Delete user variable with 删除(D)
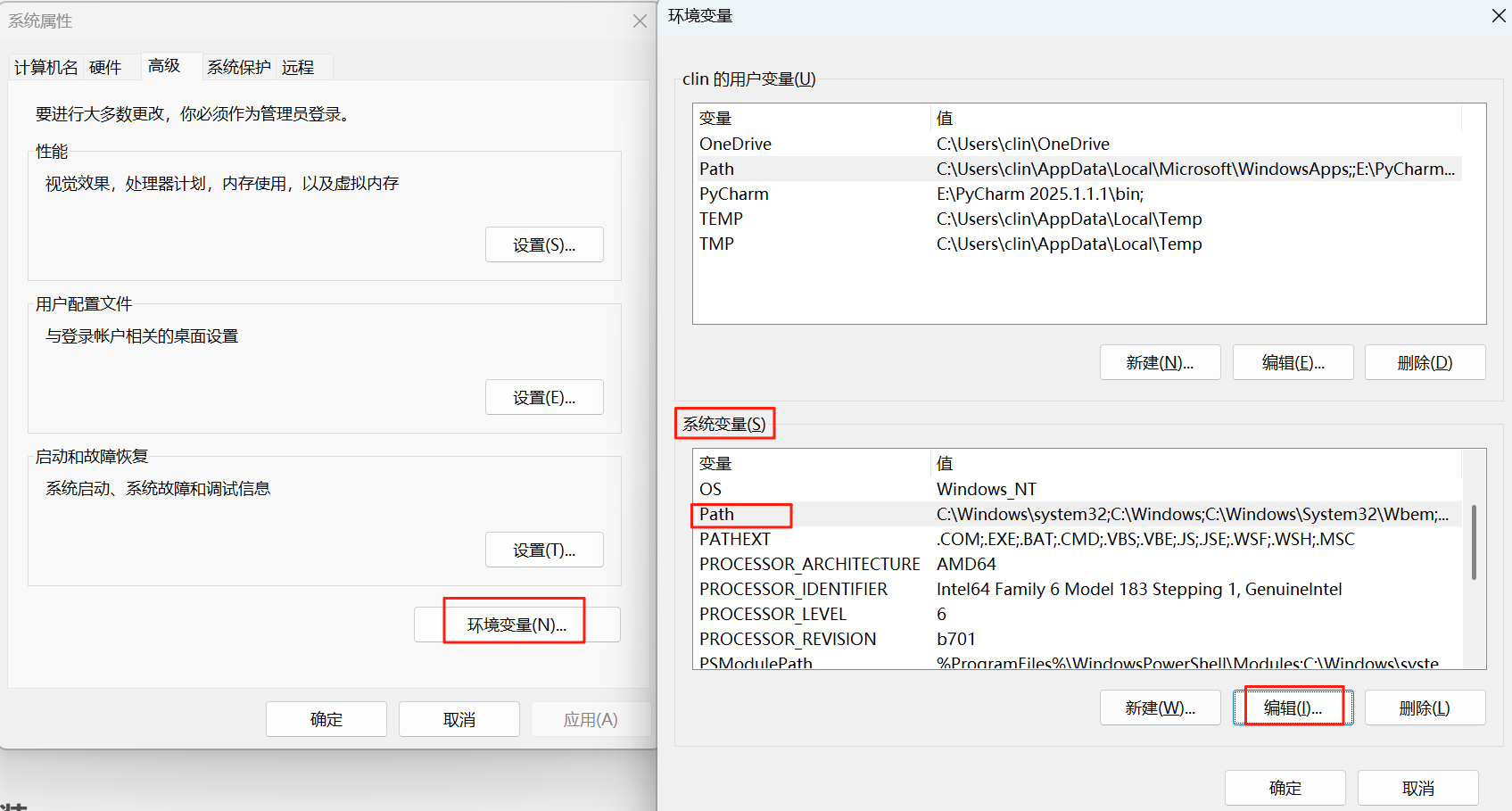 click(1425, 362)
